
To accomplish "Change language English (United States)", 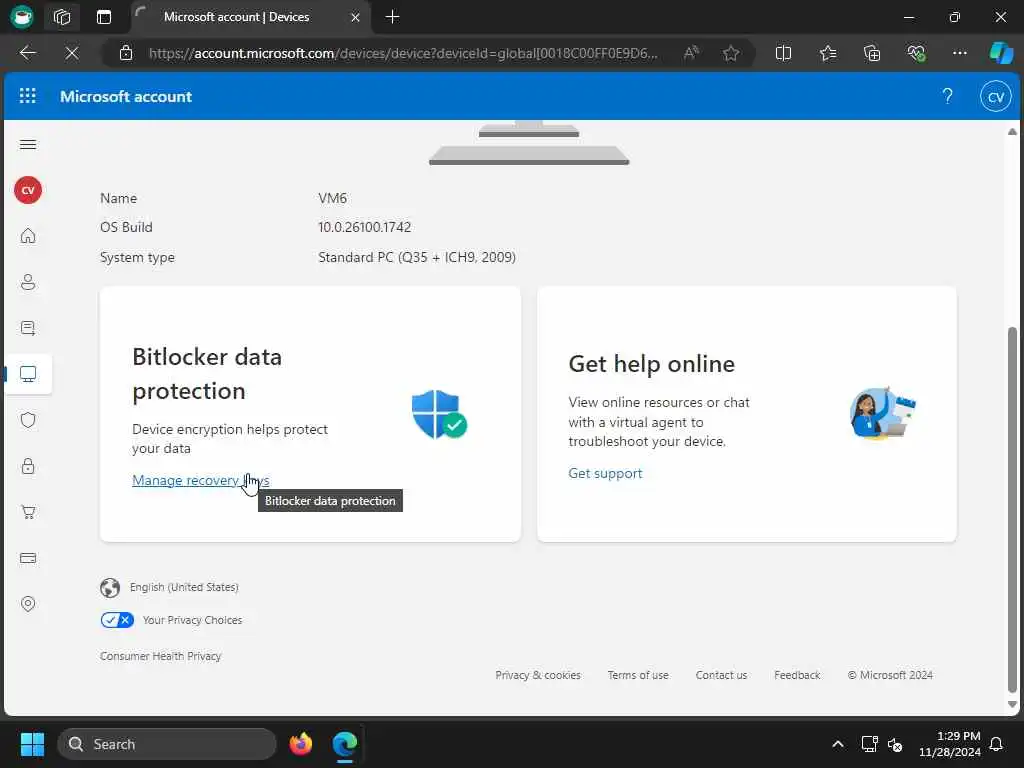I will point(184,587).
